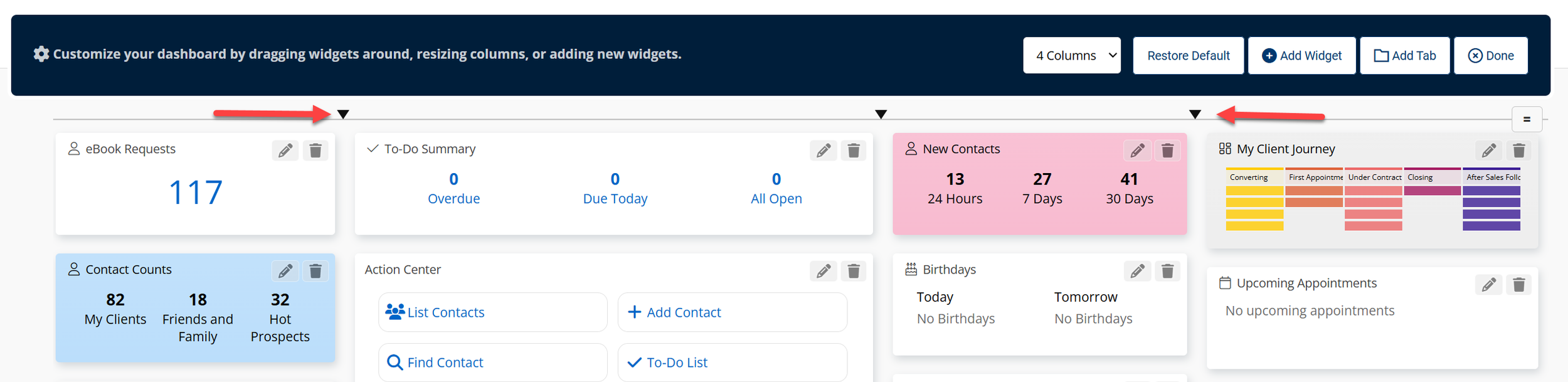The image size is (1568, 382).
Task: Click first column resize triangle marker
Action: tap(343, 114)
